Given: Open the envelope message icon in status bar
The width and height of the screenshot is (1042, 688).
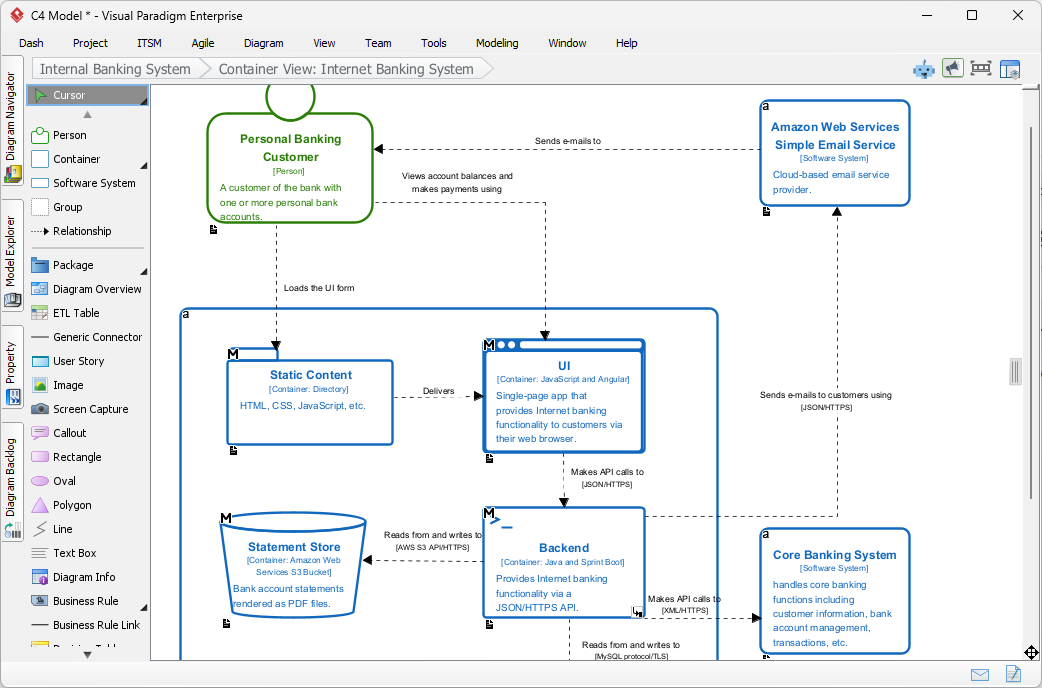Looking at the screenshot, I should (980, 675).
